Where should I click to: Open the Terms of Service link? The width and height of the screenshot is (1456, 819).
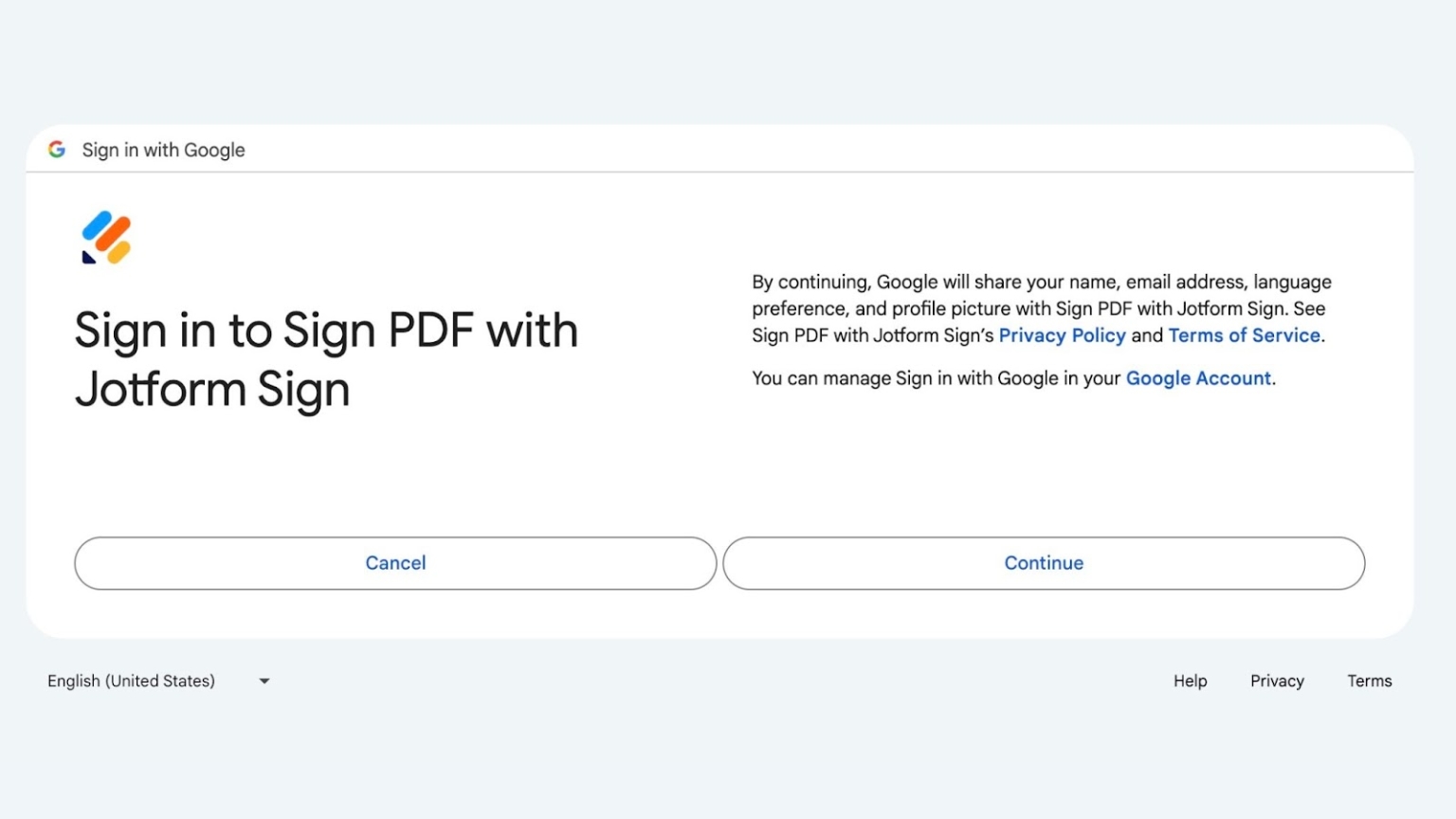pyautogui.click(x=1244, y=335)
